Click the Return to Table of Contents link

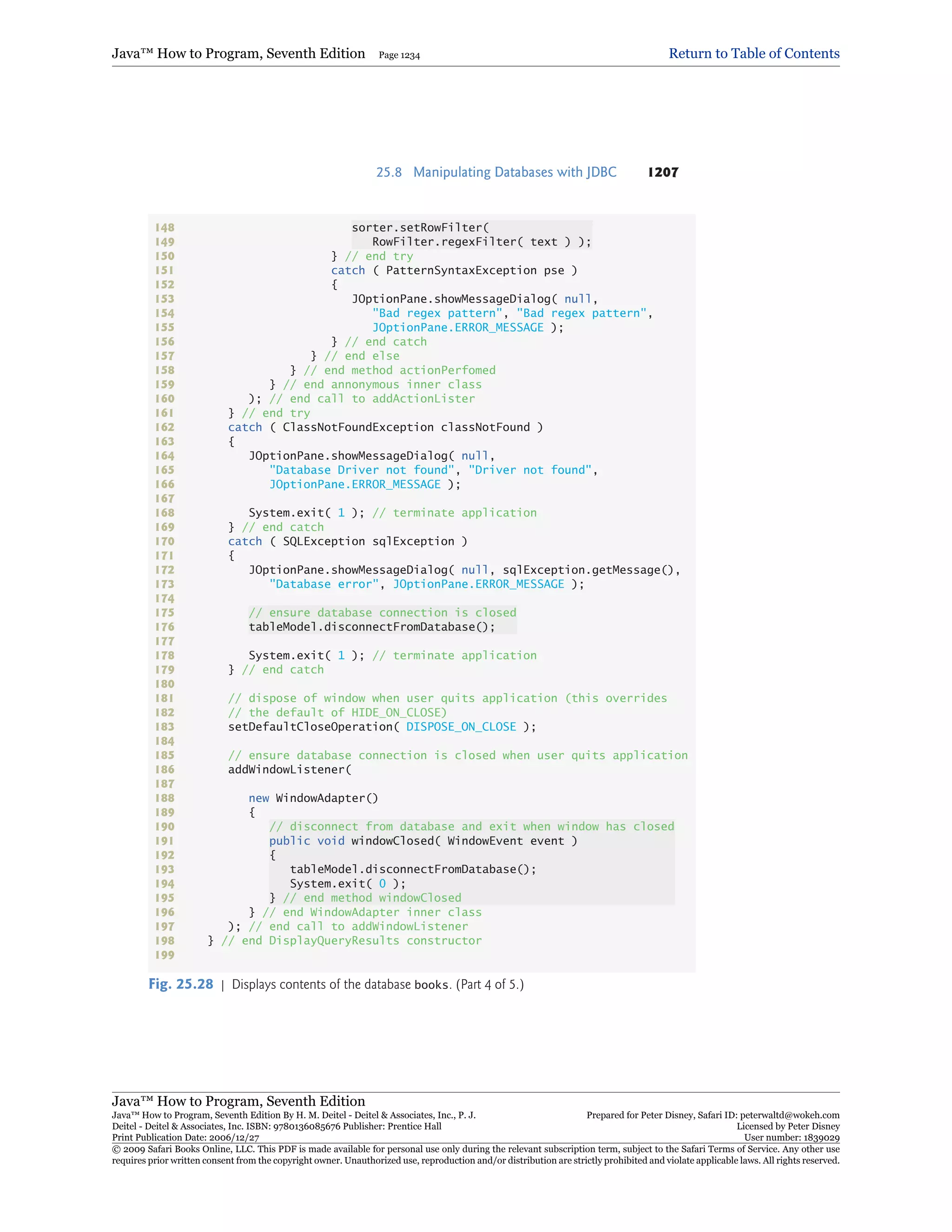click(x=754, y=53)
